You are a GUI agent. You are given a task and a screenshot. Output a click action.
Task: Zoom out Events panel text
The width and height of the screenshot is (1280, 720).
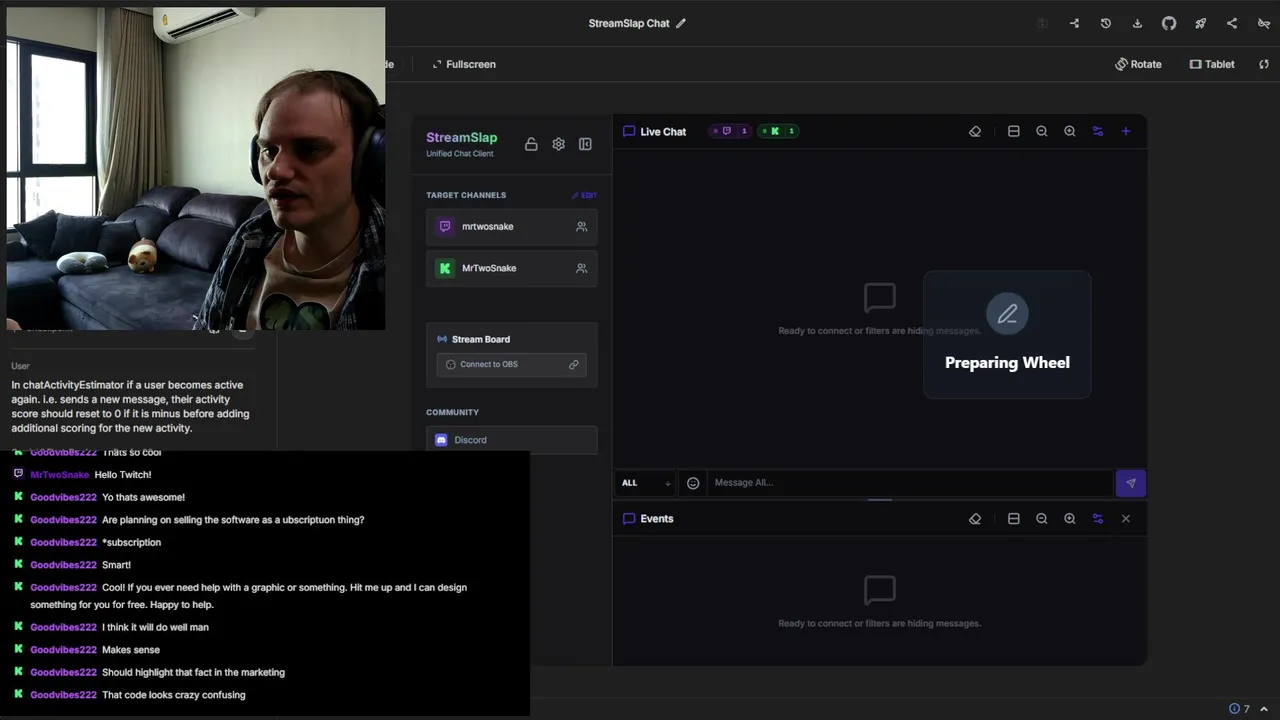1042,518
